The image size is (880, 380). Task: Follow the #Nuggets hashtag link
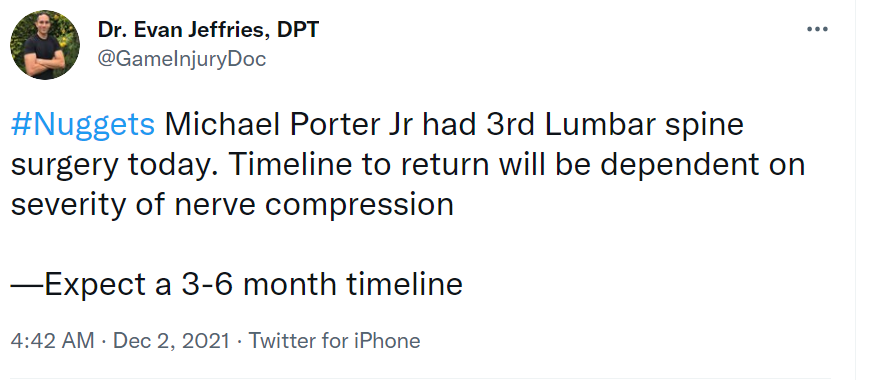coord(82,125)
